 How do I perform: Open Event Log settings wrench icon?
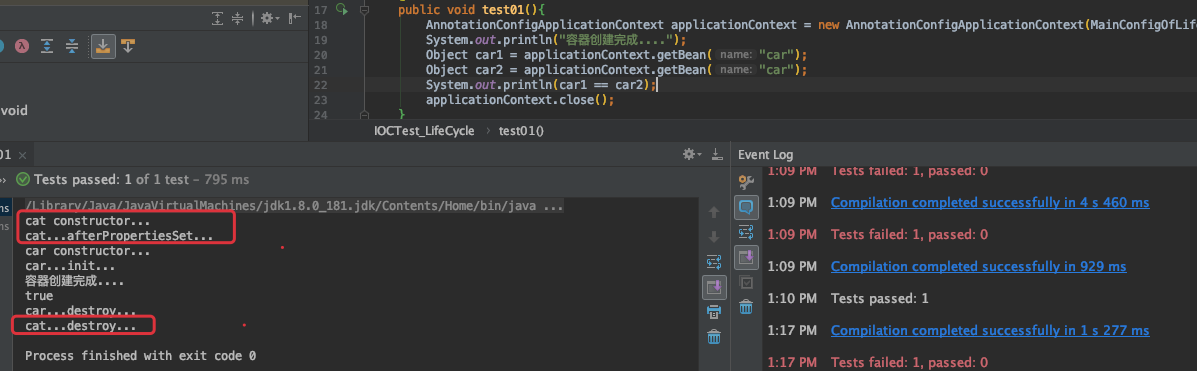(x=747, y=182)
